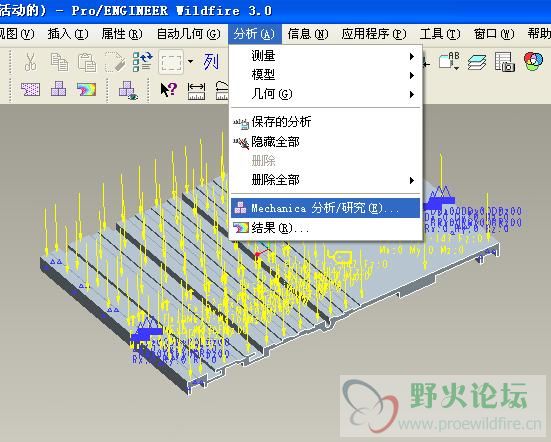Click the icon beside 隐藏全部
The width and height of the screenshot is (551, 442).
(241, 143)
